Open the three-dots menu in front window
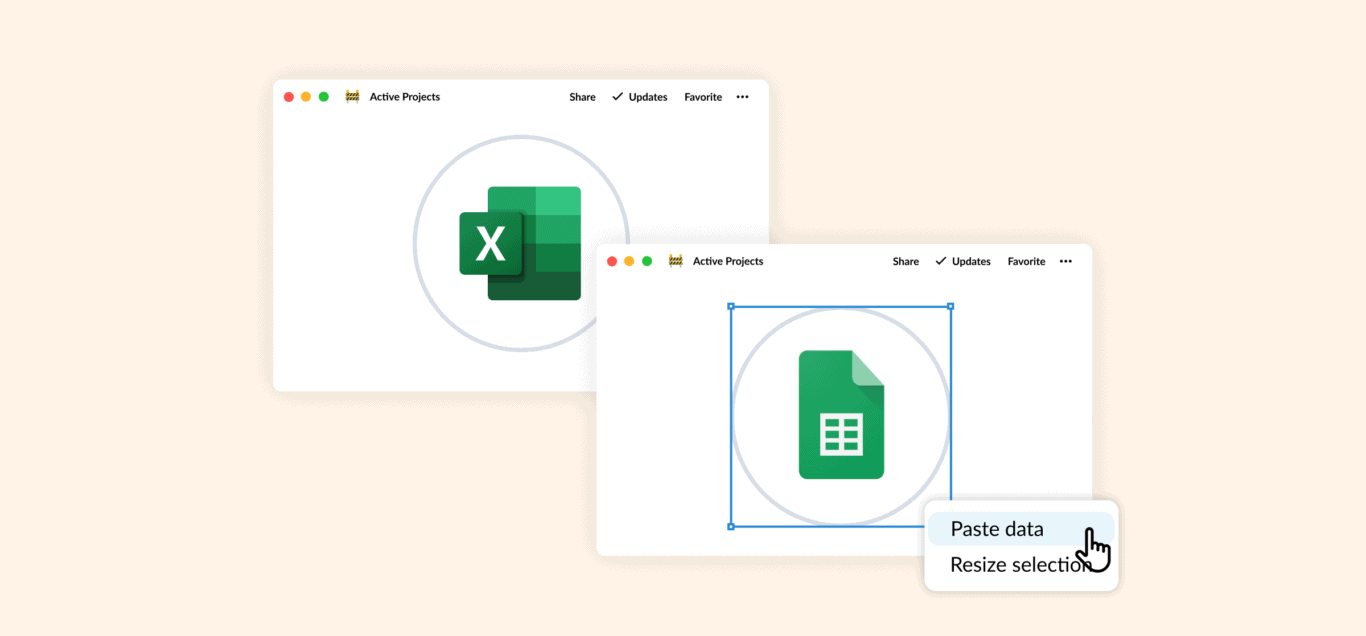 click(x=1065, y=261)
